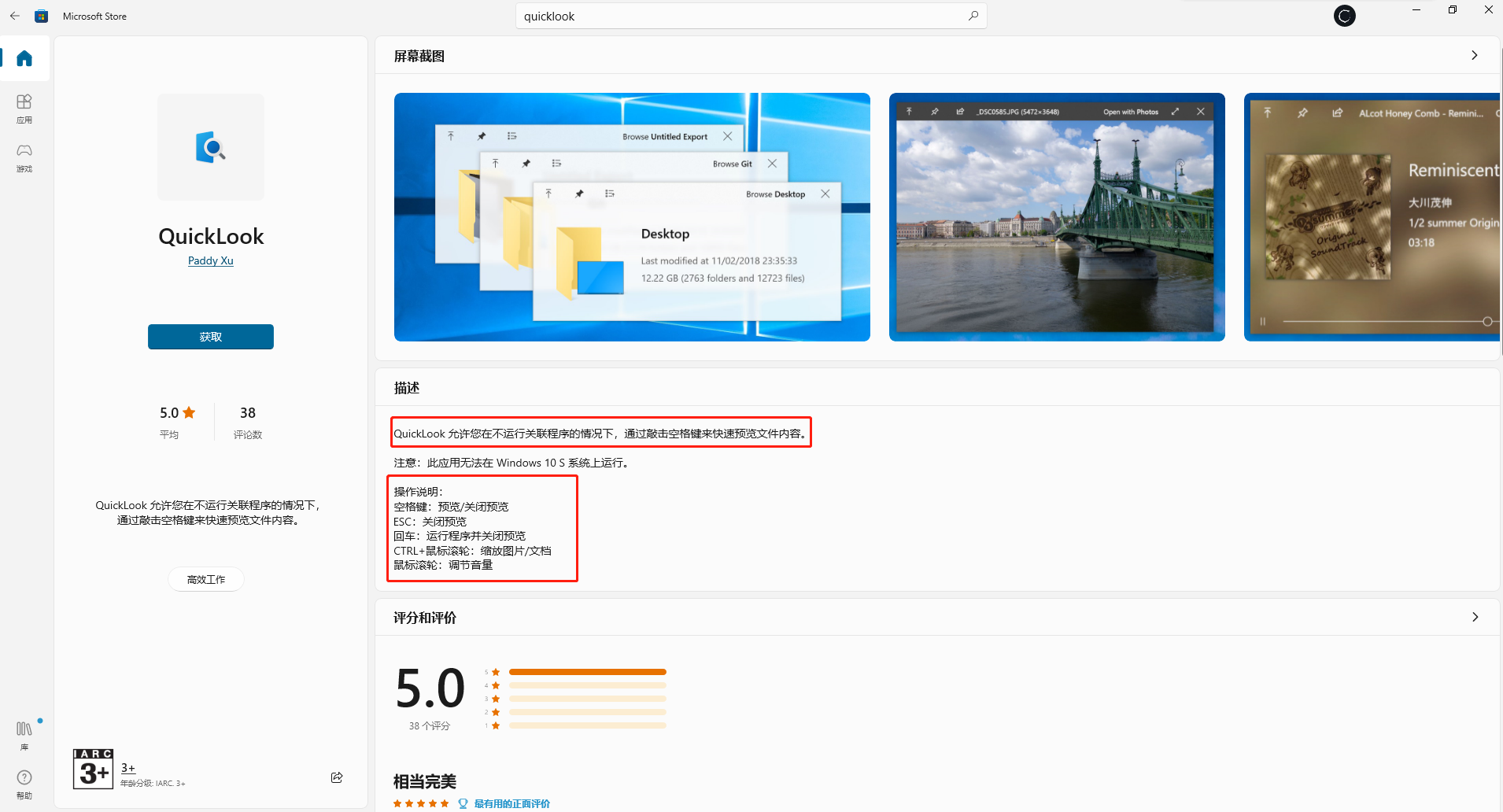
Task: Click the orange star next to 5.0
Action: 189,412
